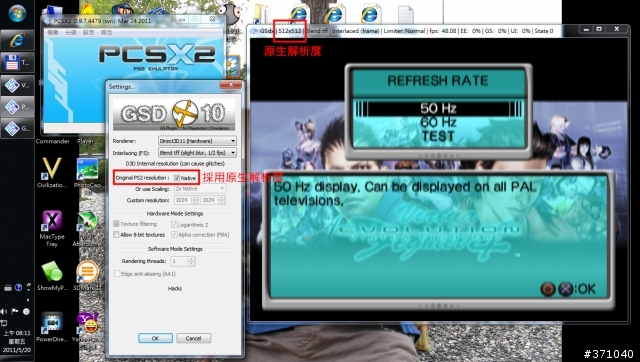
Task: Minimize the GSdx game window
Action: pos(587,29)
